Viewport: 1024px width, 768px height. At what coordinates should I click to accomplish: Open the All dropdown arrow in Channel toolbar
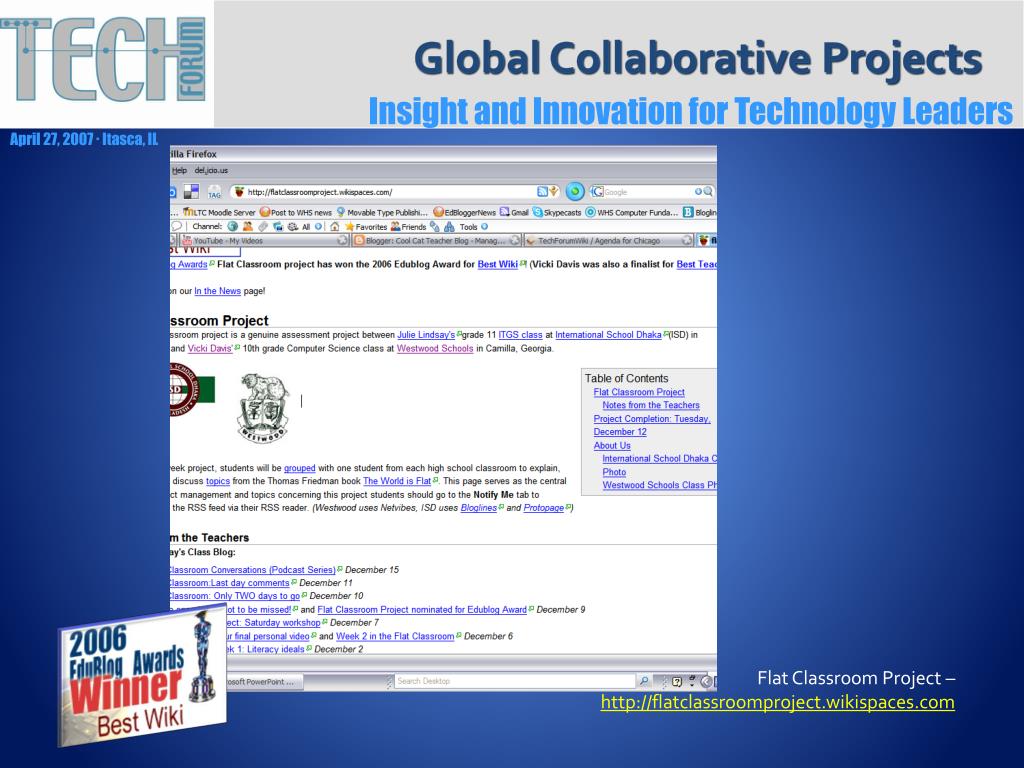[318, 227]
